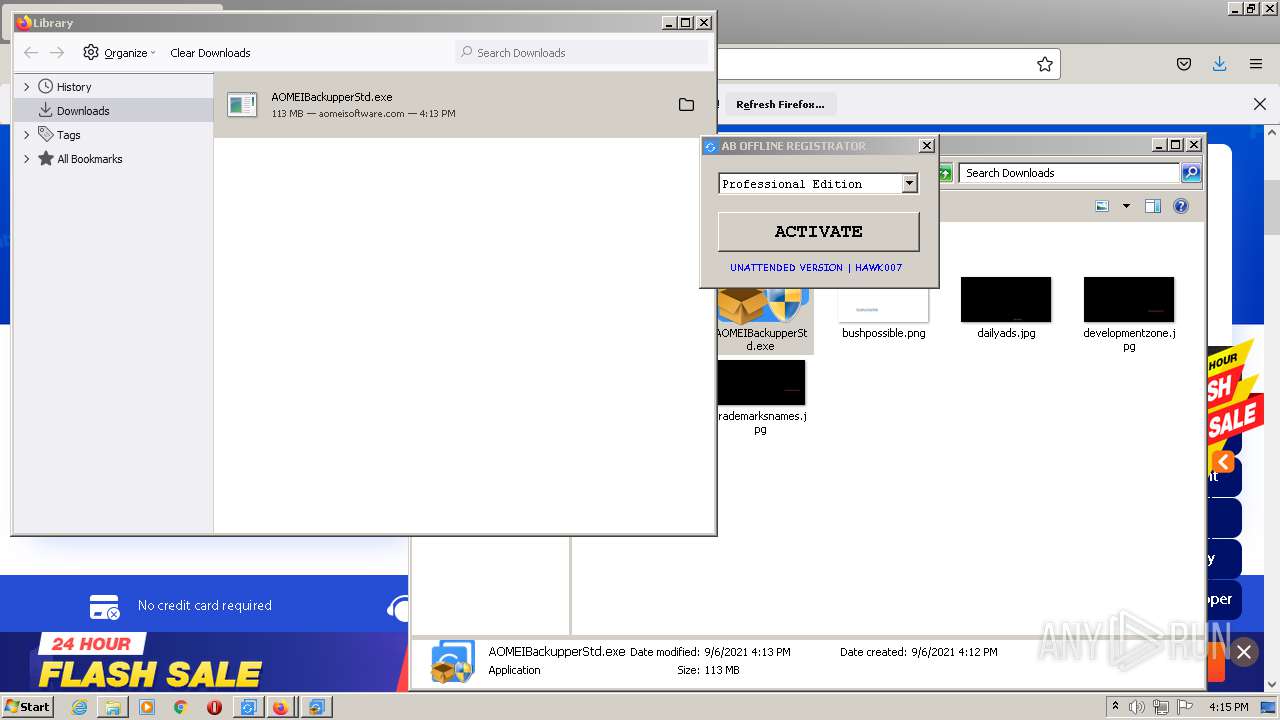
Task: Launch Chrome from taskbar
Action: point(181,707)
